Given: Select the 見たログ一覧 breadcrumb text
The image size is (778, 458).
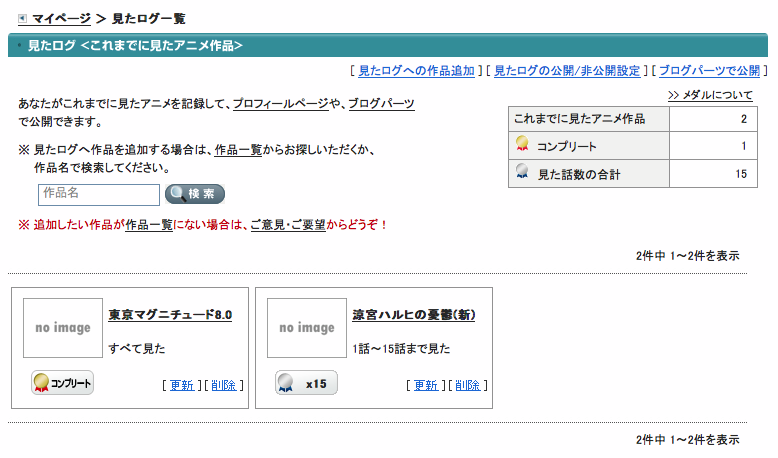Looking at the screenshot, I should pyautogui.click(x=149, y=19).
